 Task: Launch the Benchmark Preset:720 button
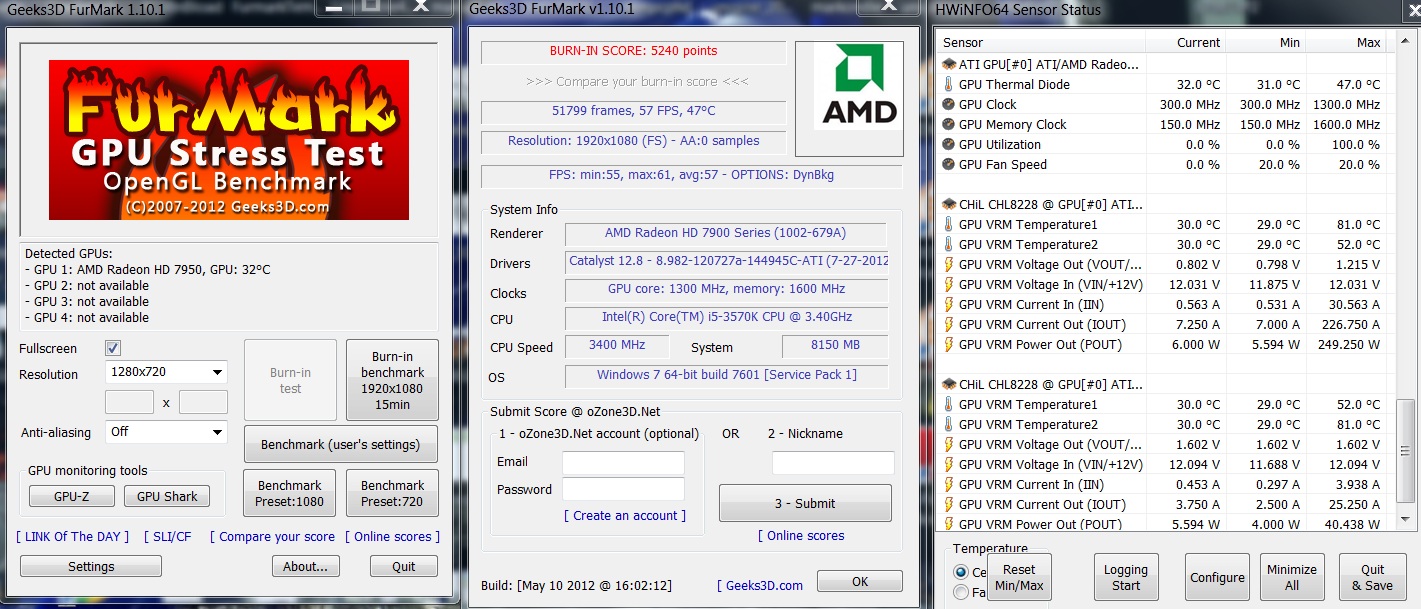tap(392, 493)
